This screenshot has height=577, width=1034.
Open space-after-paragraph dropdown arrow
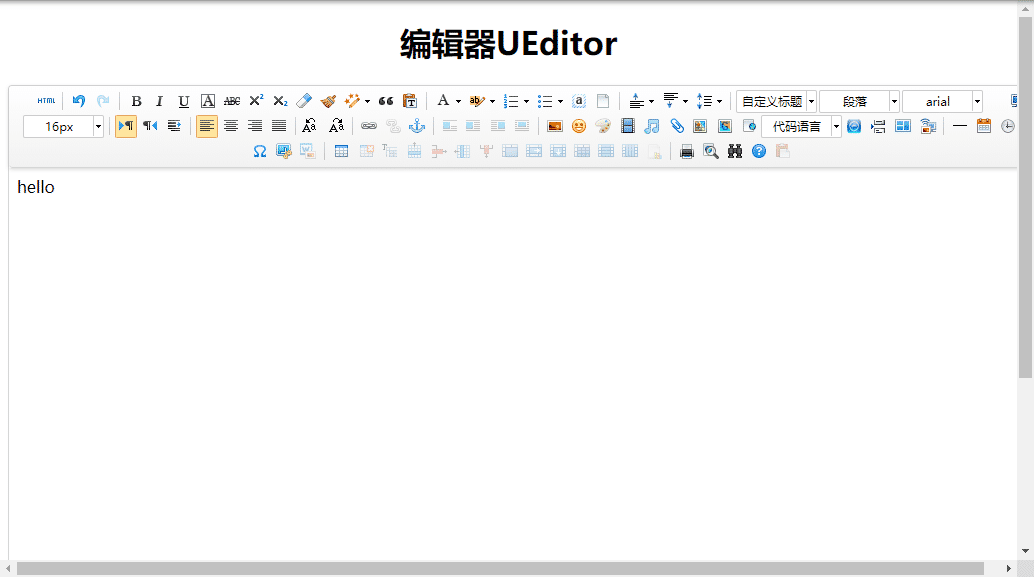tap(685, 102)
